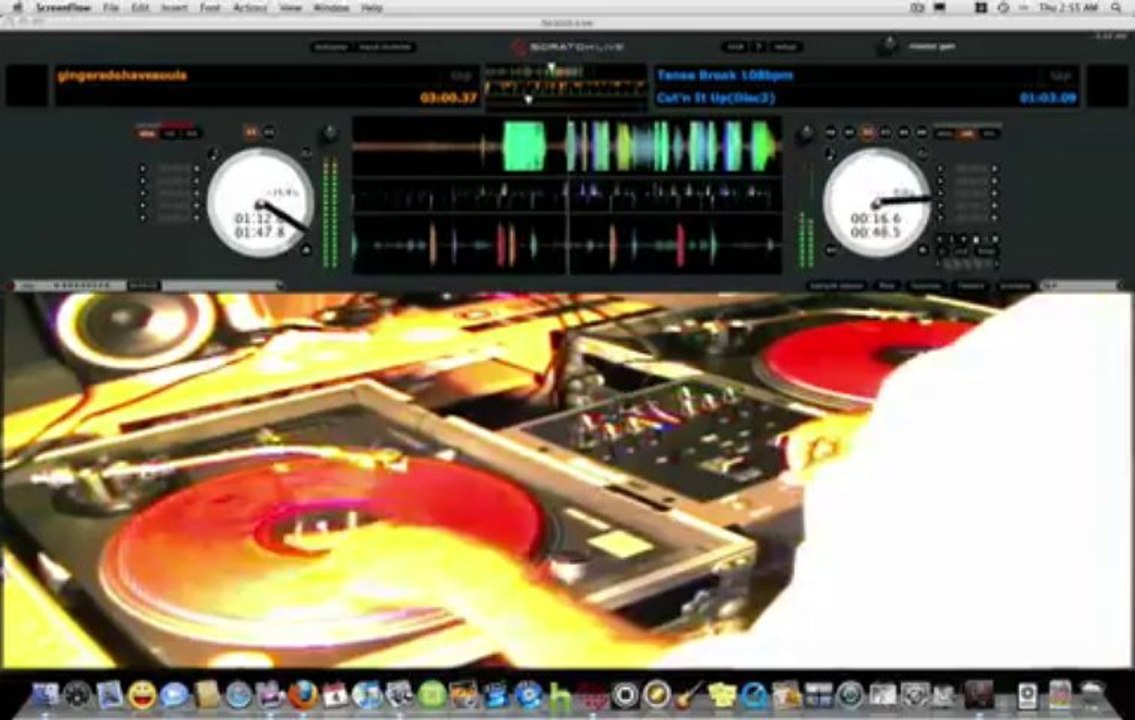1135x720 pixels.
Task: Click the red record button at bottom left
Action: coord(9,286)
